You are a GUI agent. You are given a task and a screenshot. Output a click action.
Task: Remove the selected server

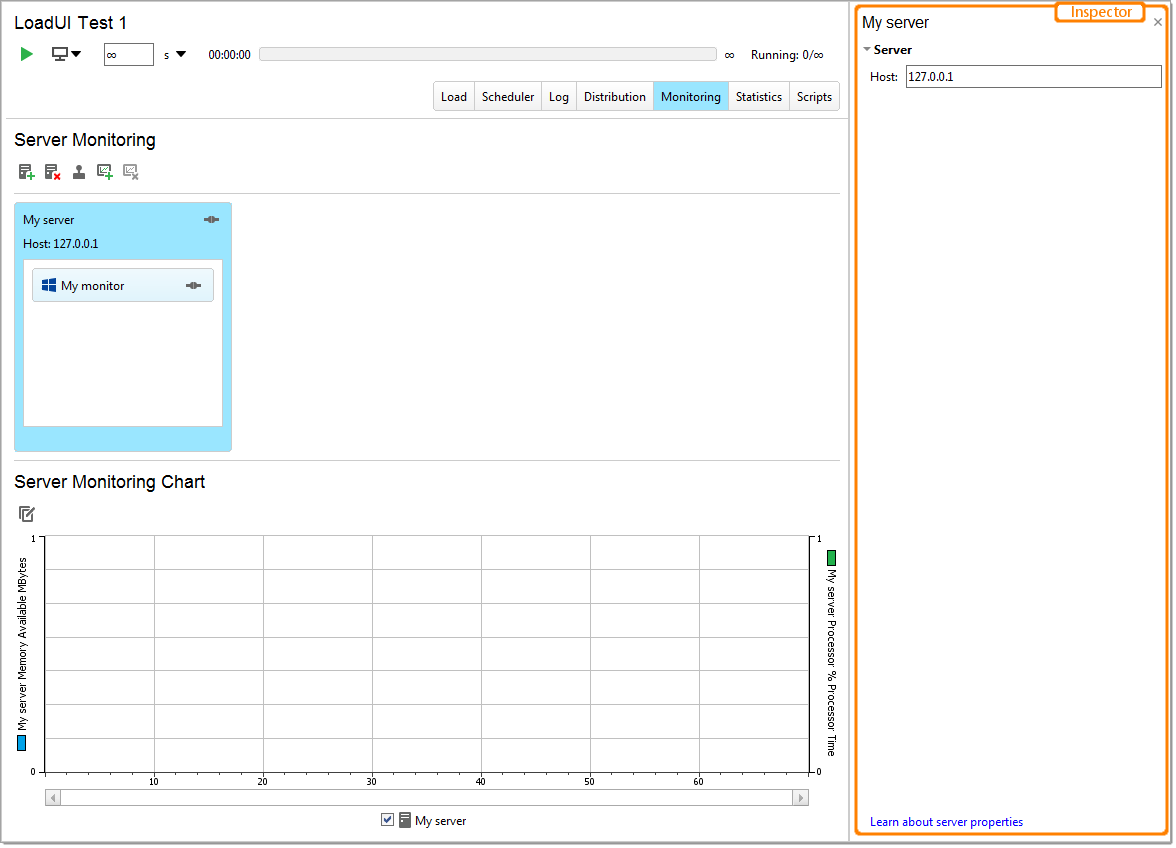52,171
